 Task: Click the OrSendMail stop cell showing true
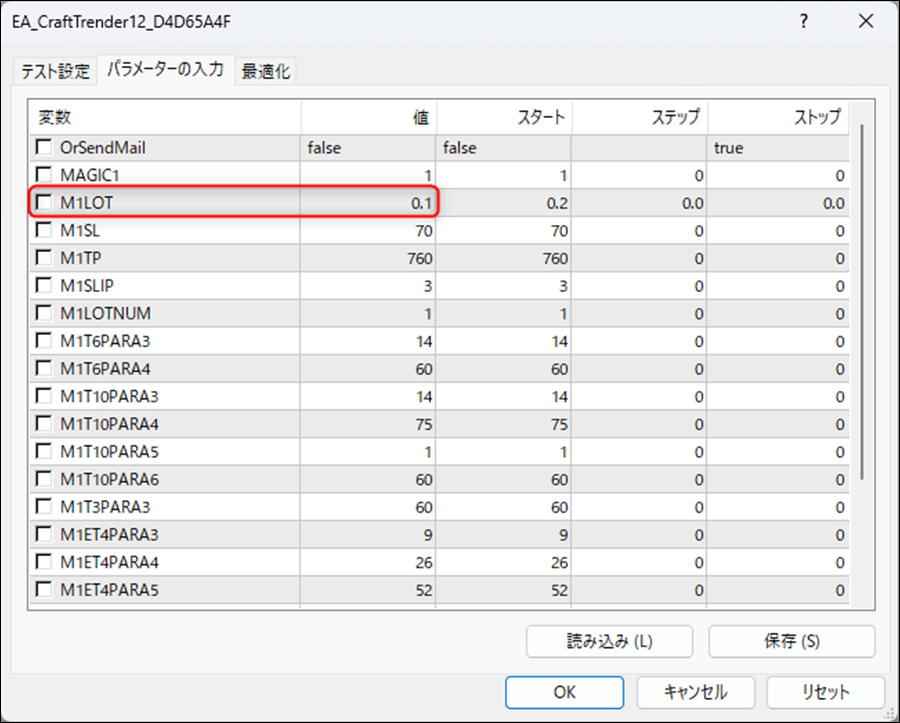(x=777, y=148)
